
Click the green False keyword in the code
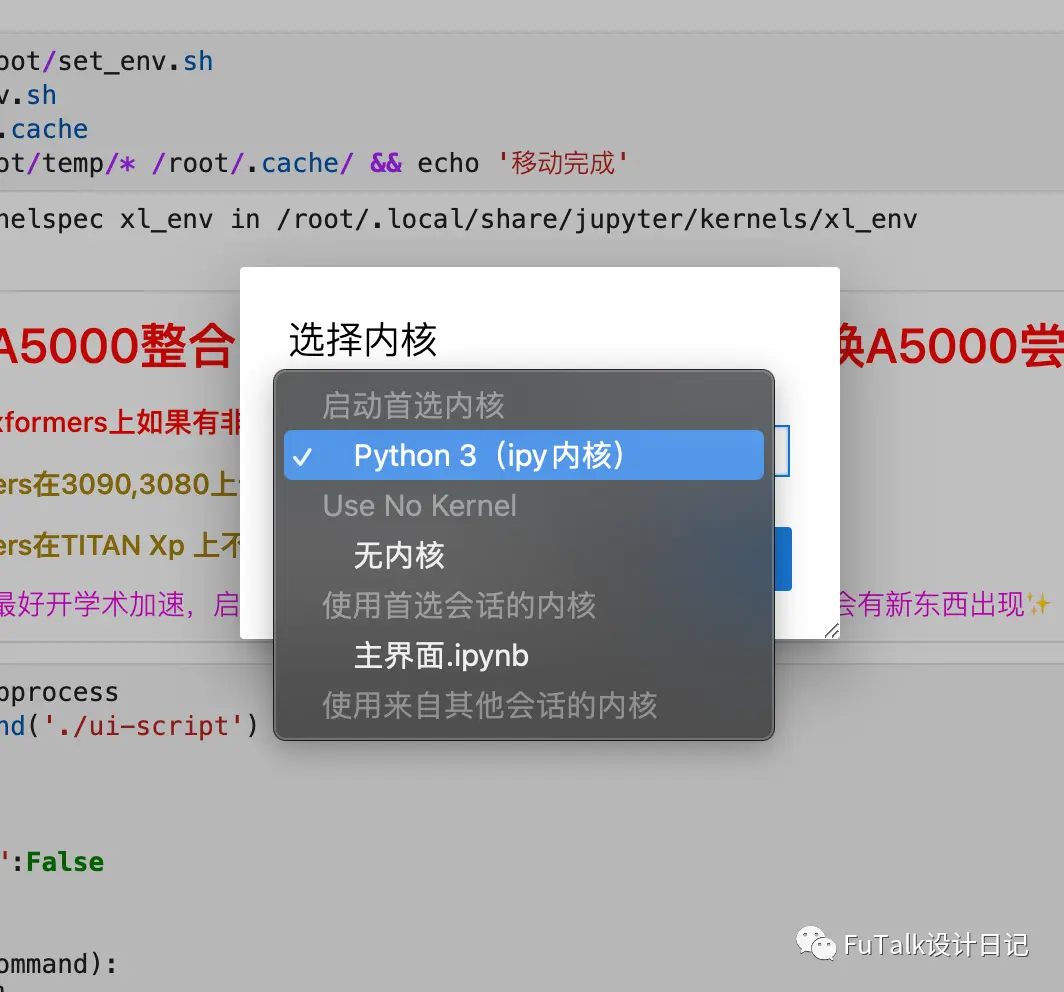[x=64, y=862]
